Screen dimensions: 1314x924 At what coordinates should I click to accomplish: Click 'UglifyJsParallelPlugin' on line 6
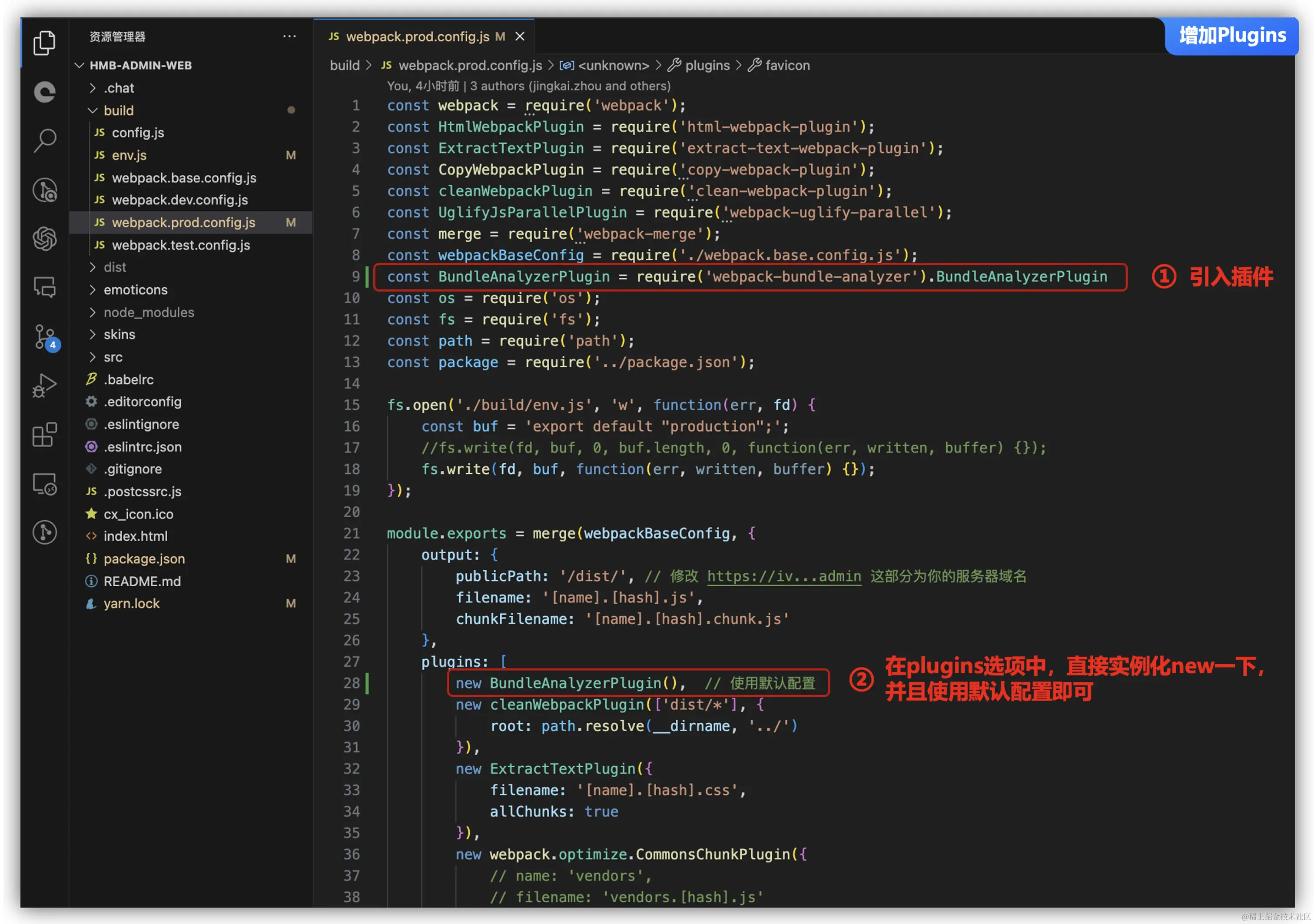click(532, 213)
